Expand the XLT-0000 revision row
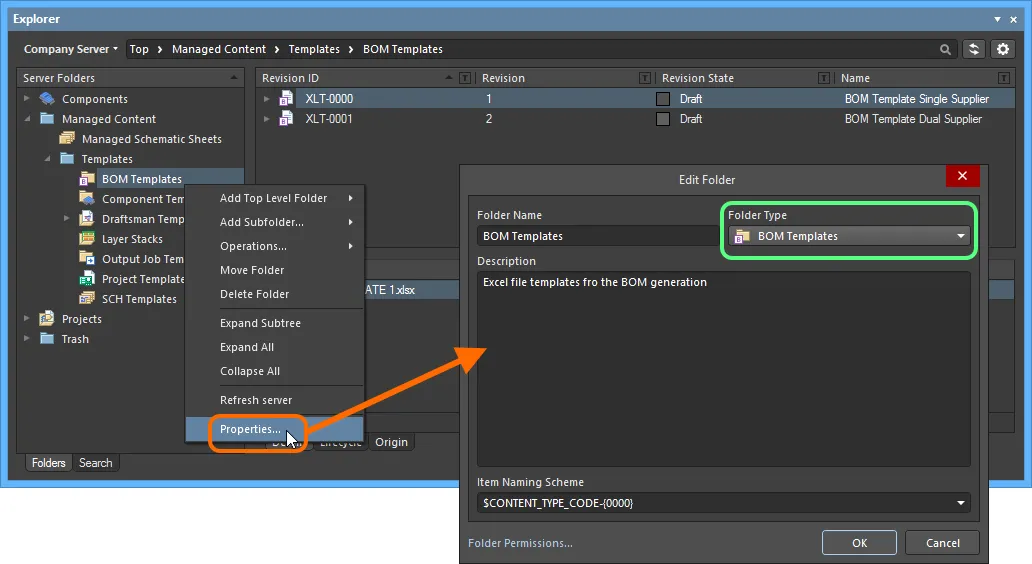Screen dimensions: 1032x564 [267, 99]
